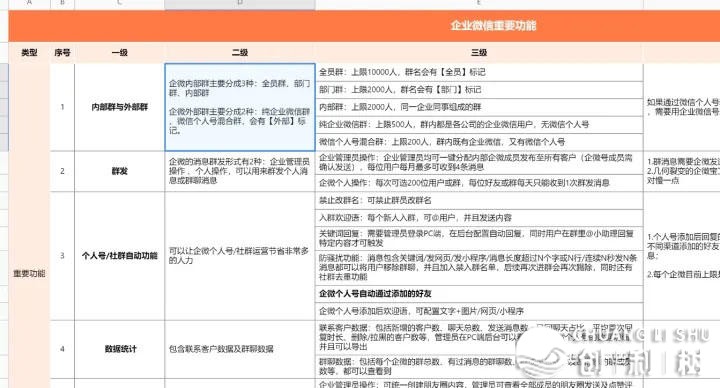Screen dimensions: 720x388
Task: Select sequence number 2 cell
Action: tap(62, 171)
